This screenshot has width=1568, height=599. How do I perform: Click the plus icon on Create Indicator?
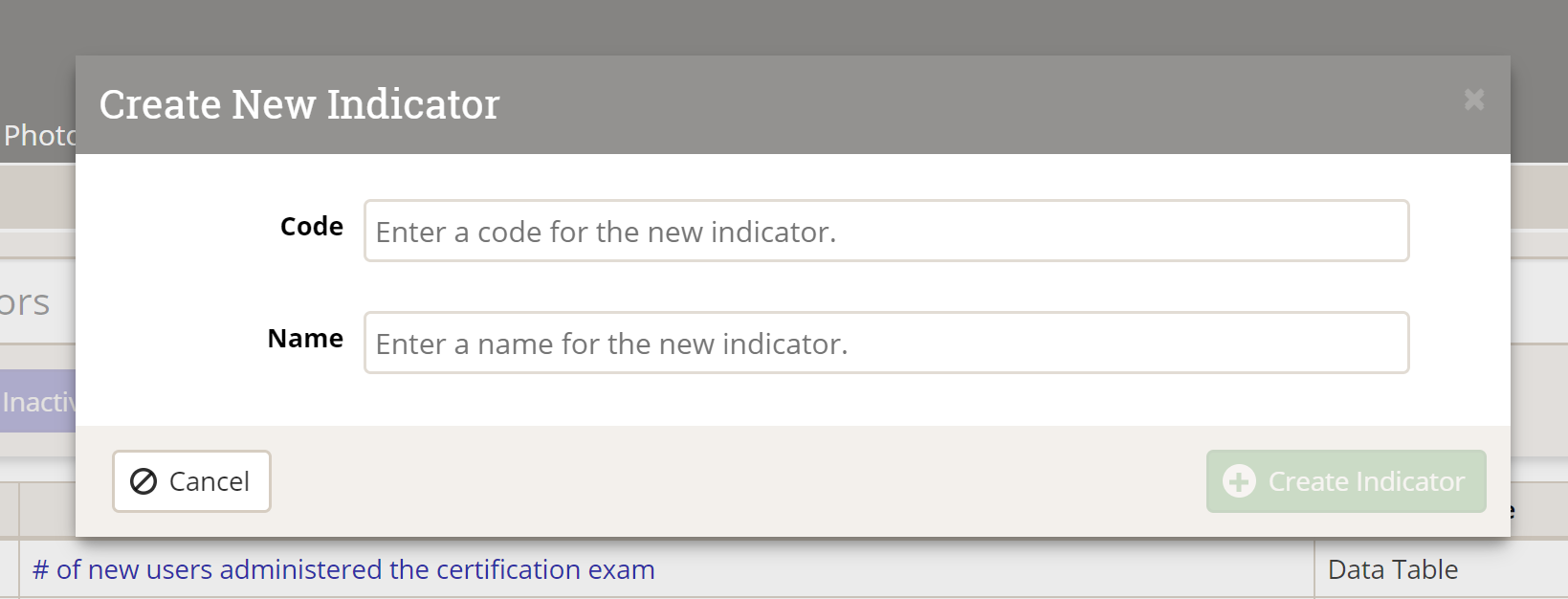(1239, 481)
